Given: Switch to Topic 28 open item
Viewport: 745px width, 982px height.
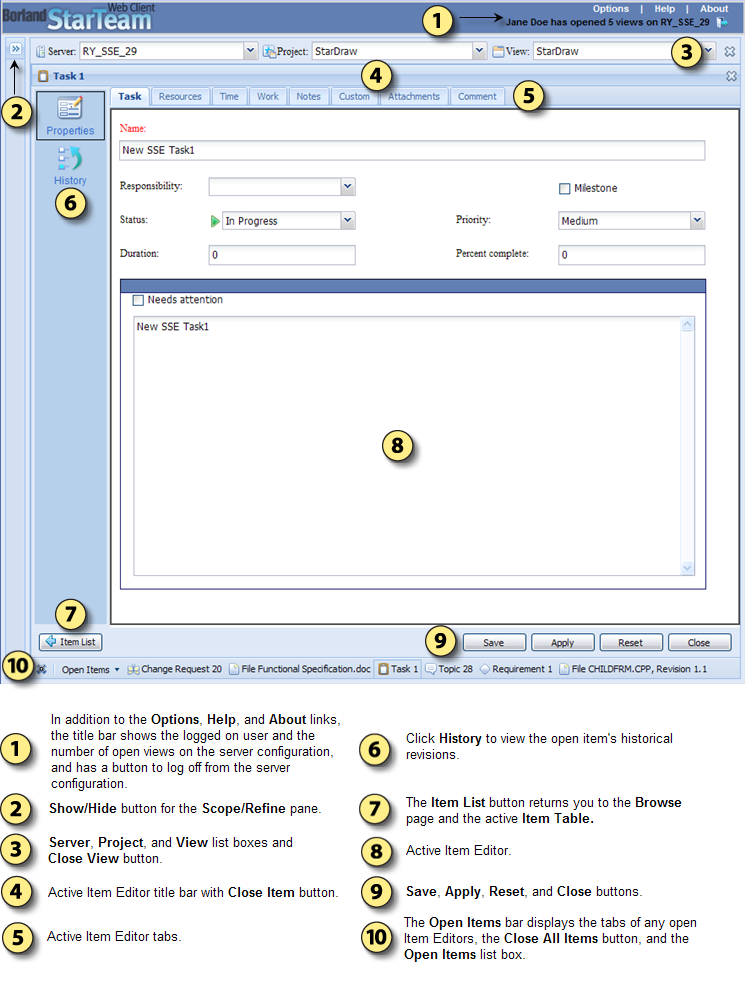Looking at the screenshot, I should [x=449, y=669].
